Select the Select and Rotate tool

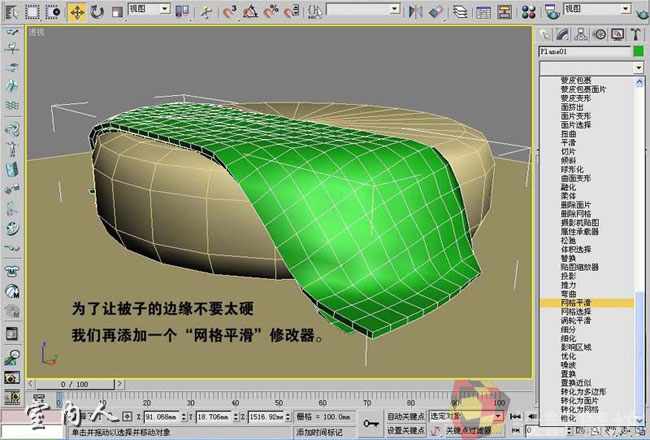[97, 12]
